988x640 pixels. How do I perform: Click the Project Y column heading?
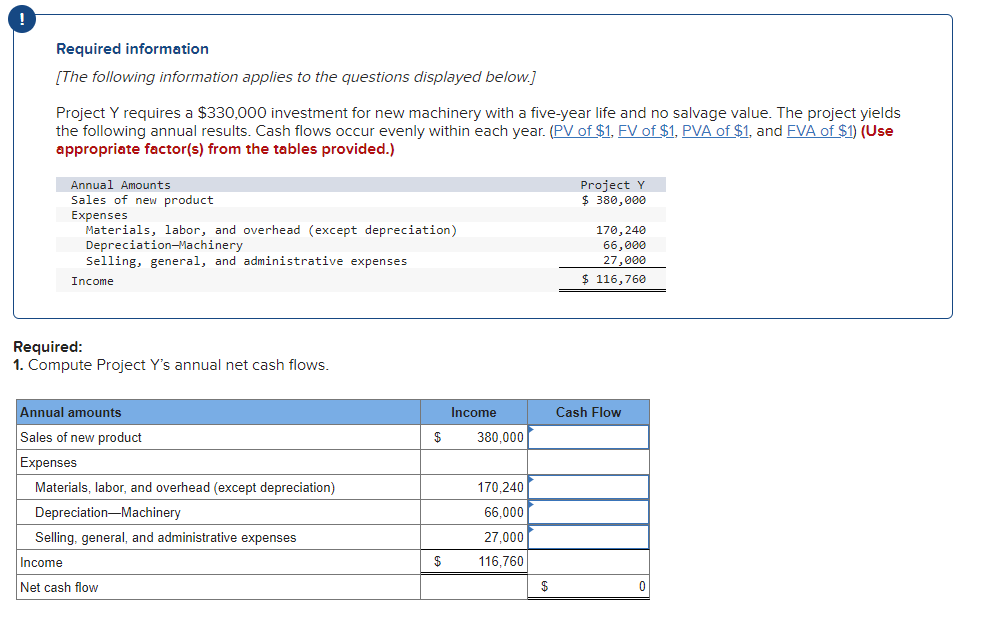click(612, 185)
